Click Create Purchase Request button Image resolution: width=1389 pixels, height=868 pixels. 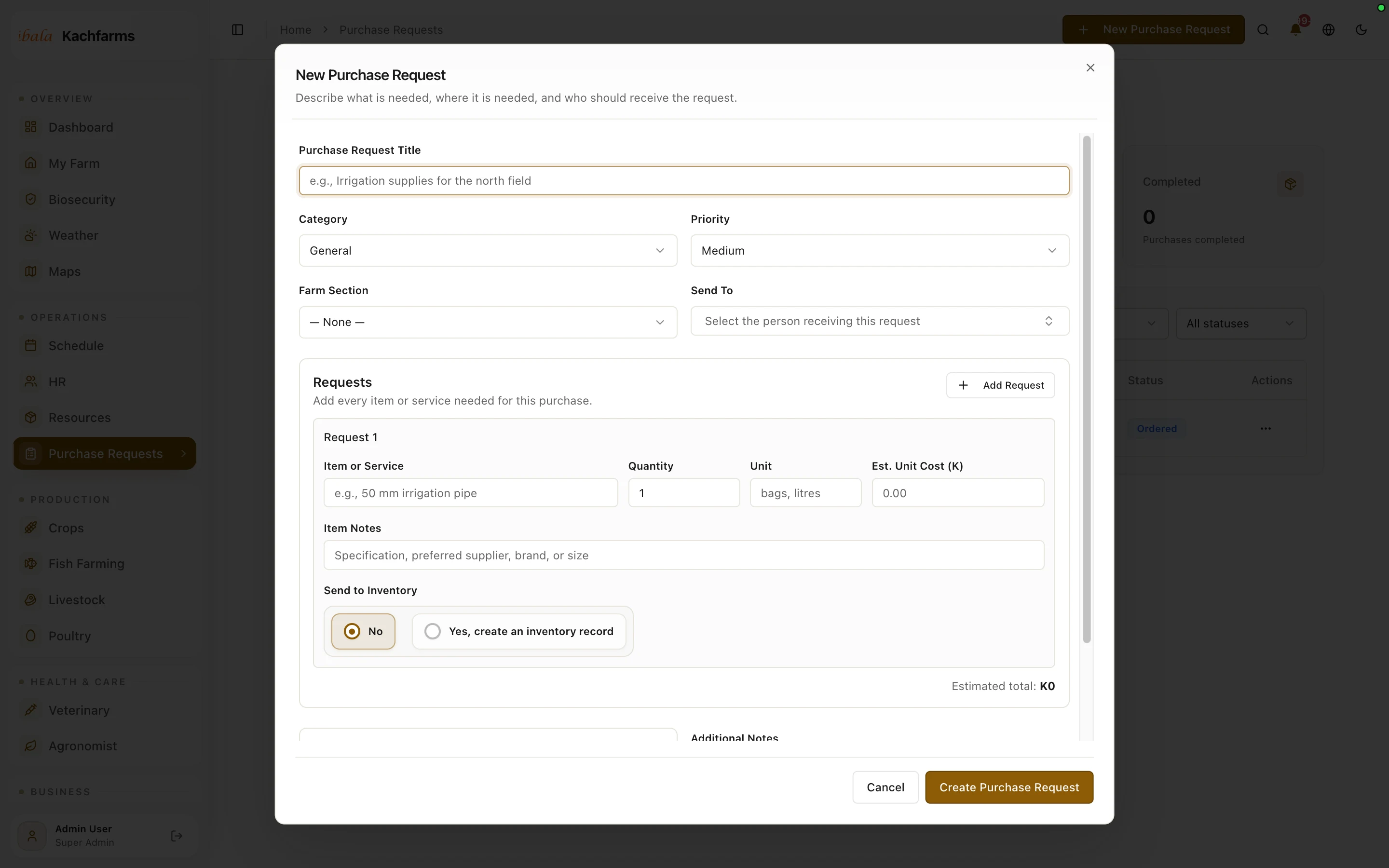coord(1009,787)
